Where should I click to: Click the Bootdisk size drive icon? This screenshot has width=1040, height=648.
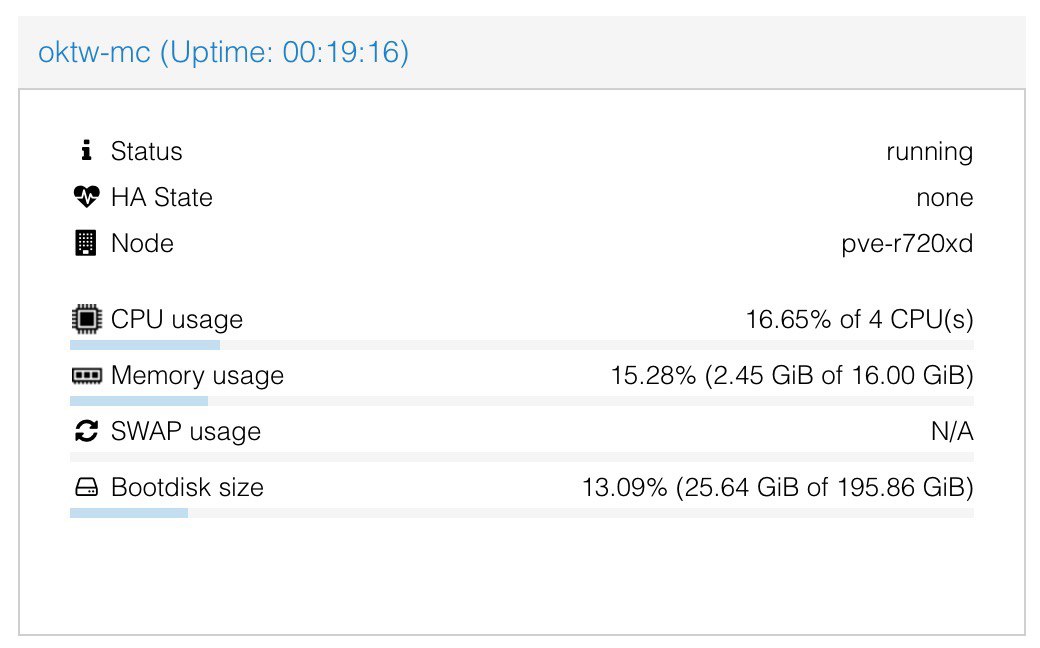86,487
